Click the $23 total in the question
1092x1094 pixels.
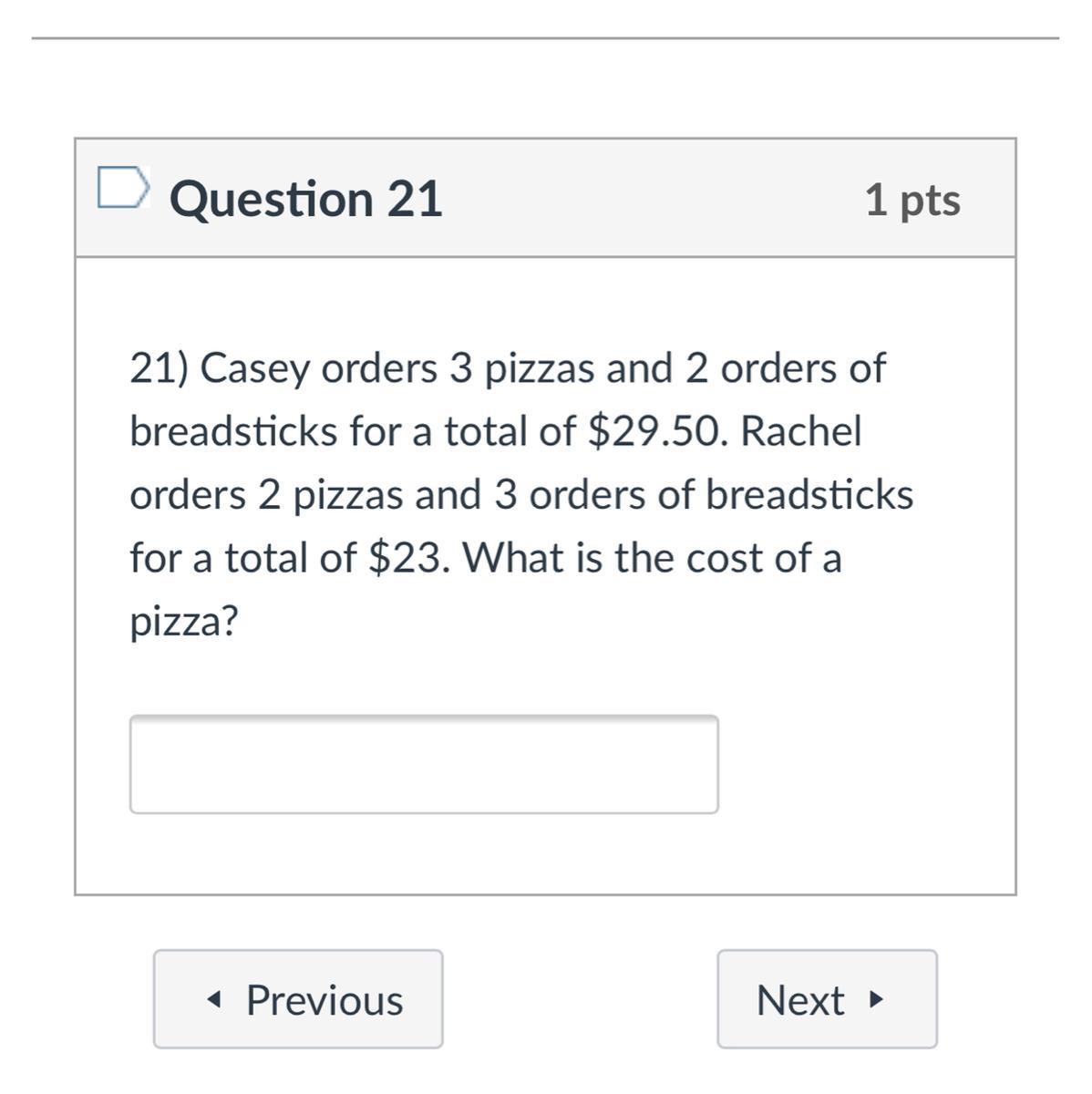coord(407,558)
